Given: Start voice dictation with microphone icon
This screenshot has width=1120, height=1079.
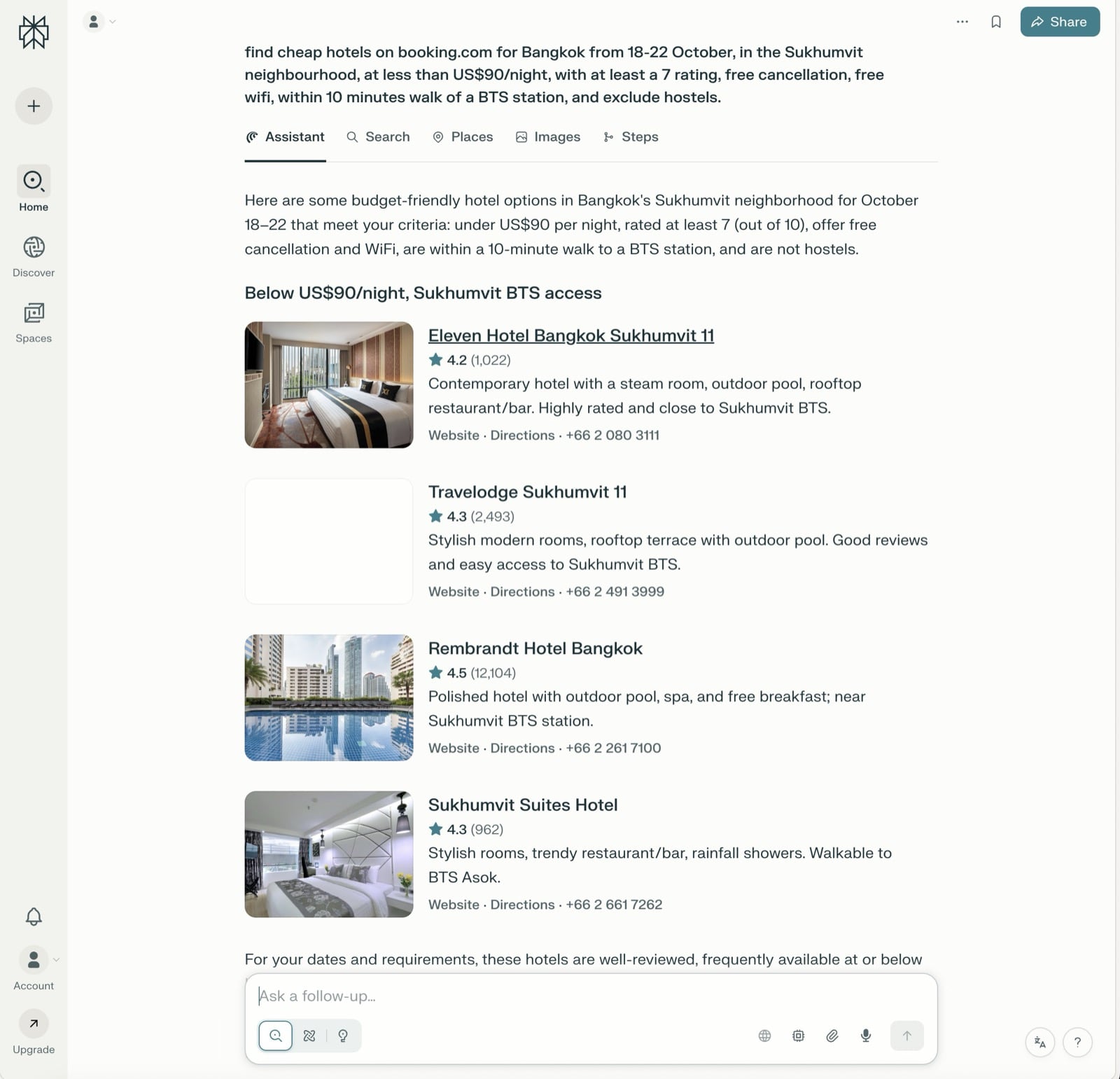Looking at the screenshot, I should 865,1036.
